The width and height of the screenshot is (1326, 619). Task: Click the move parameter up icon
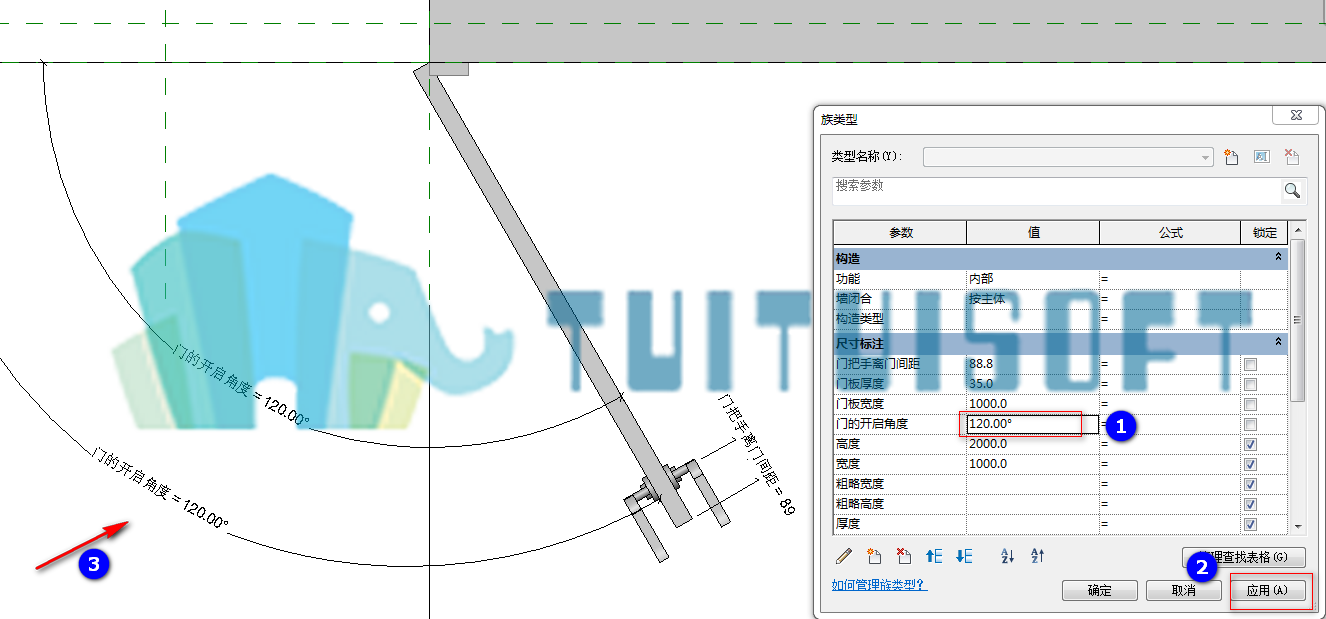[x=934, y=556]
